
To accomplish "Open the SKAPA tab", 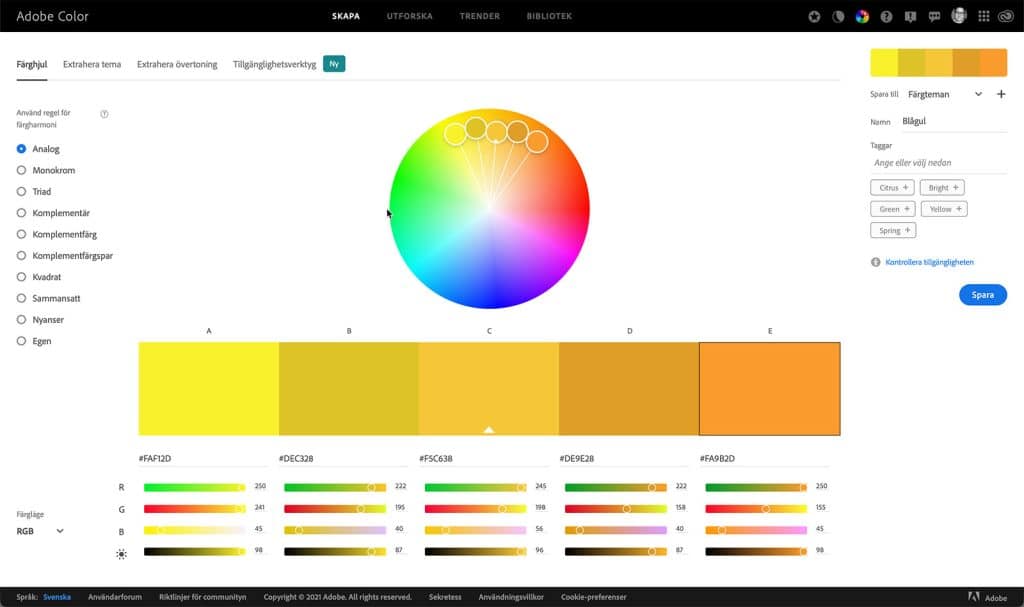I will tap(345, 16).
